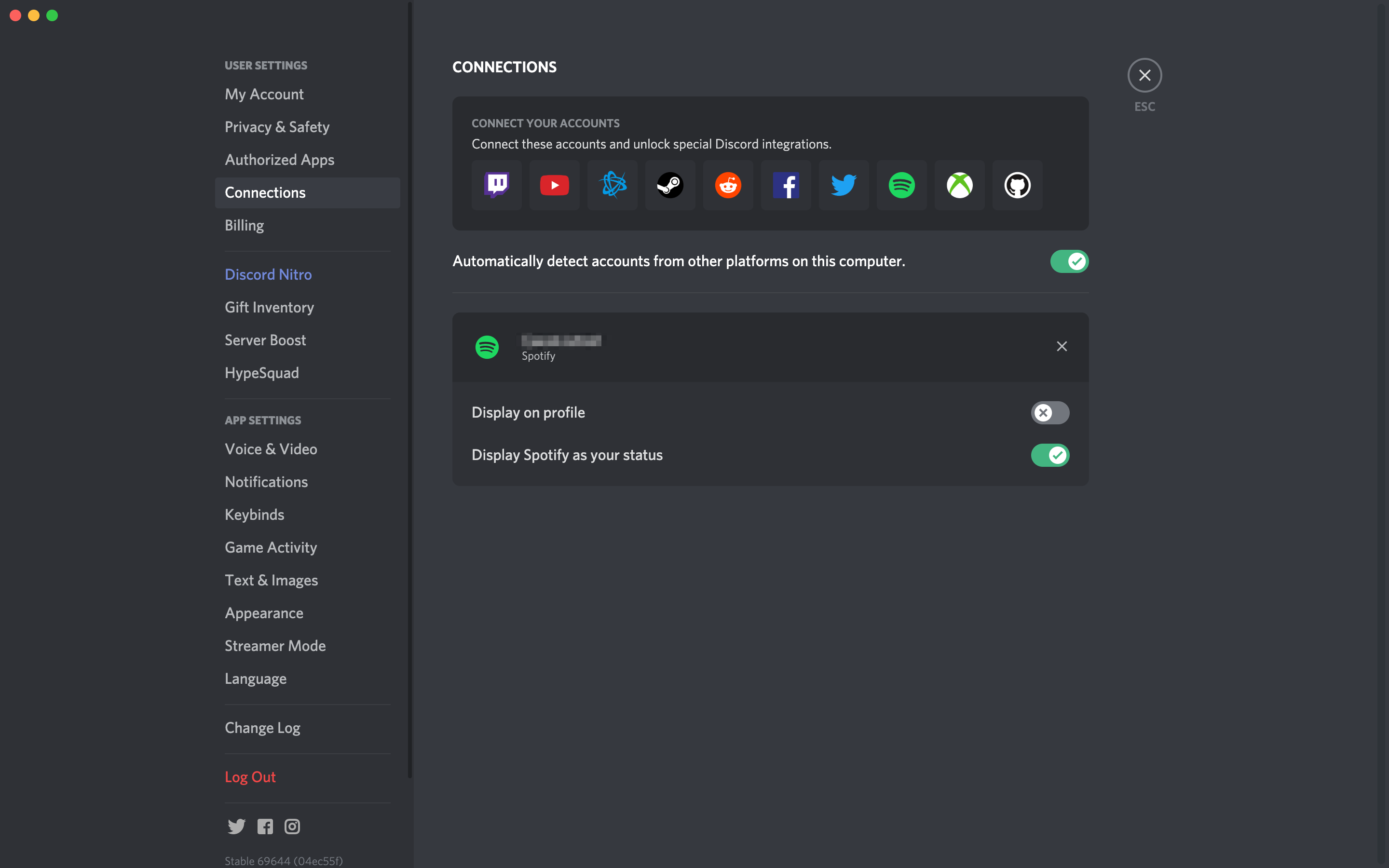This screenshot has height=868, width=1389.
Task: Open Server Boost settings
Action: pos(307,340)
